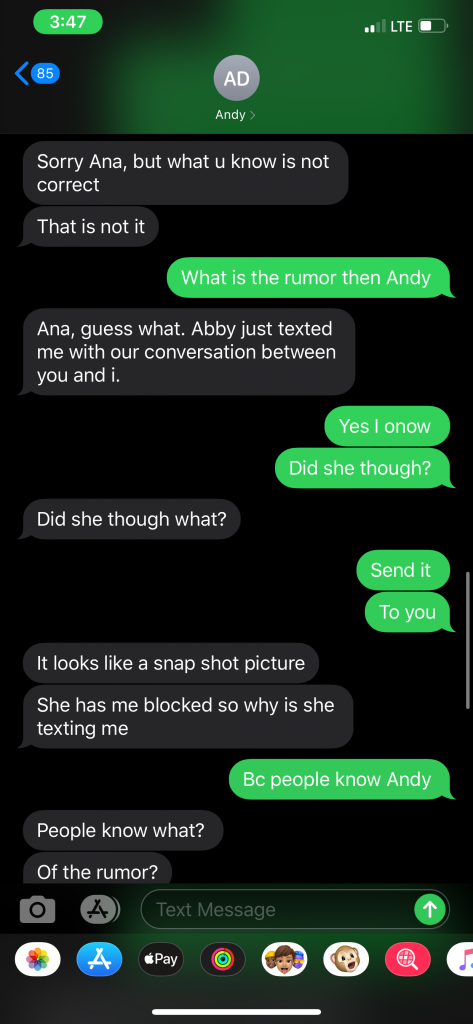The image size is (473, 1024).
Task: Select the "What is the rumor then Andy" bubble
Action: pos(309,278)
